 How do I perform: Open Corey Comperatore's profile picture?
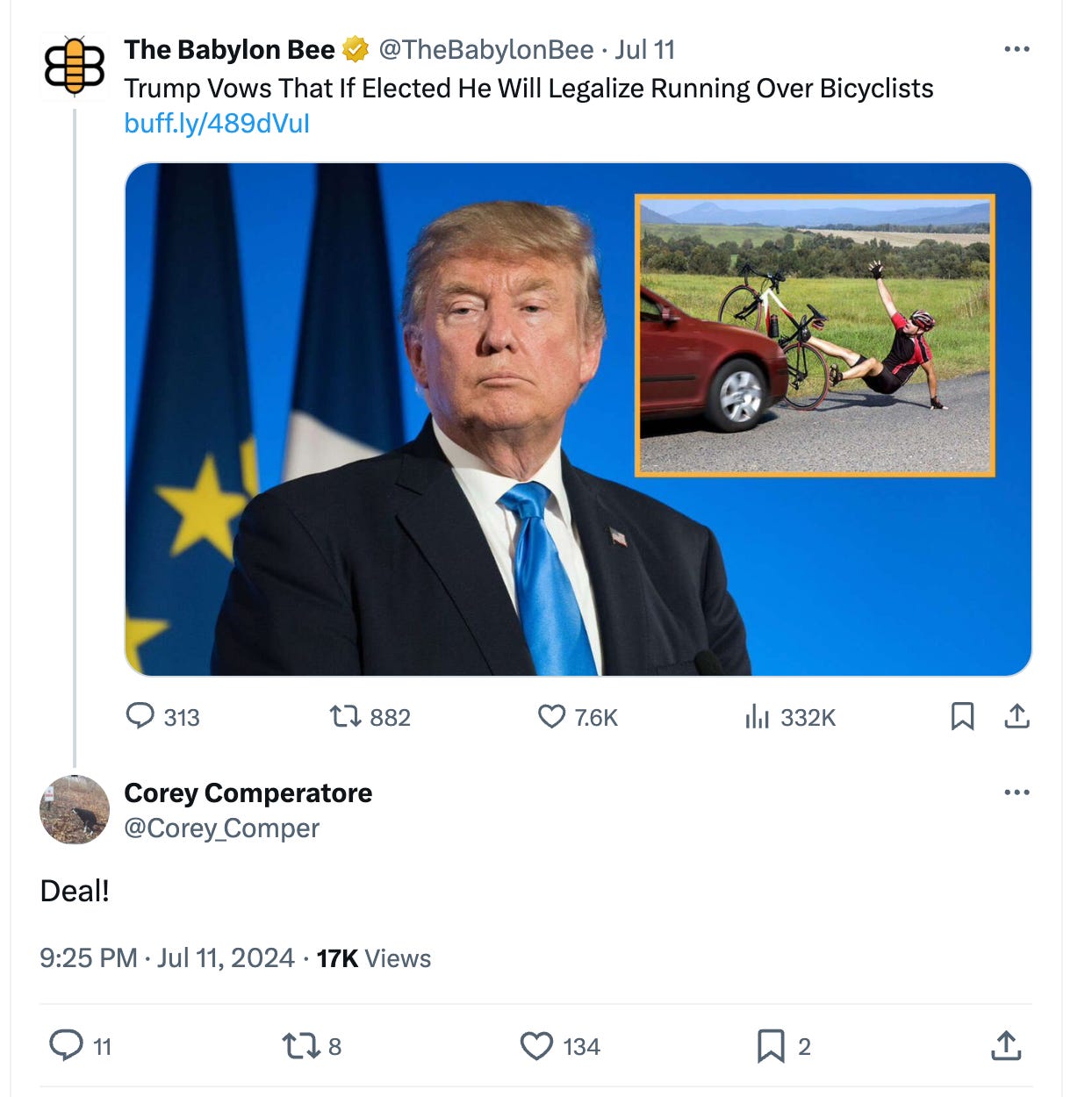click(x=75, y=809)
